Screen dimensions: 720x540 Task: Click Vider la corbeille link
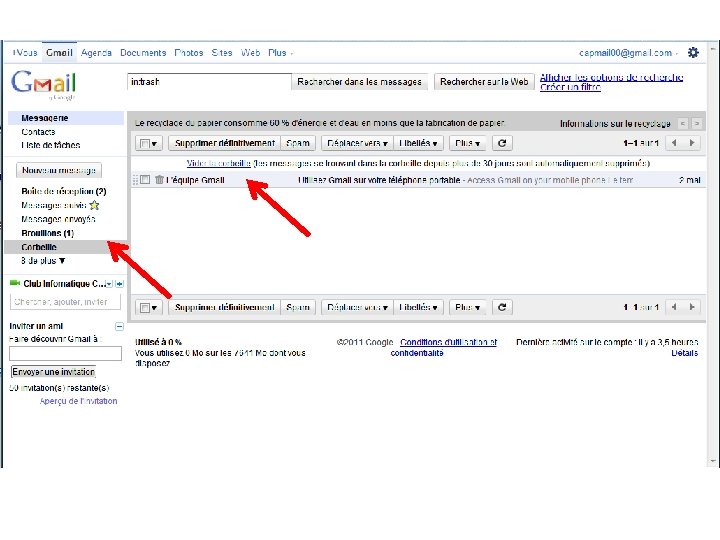tap(219, 163)
